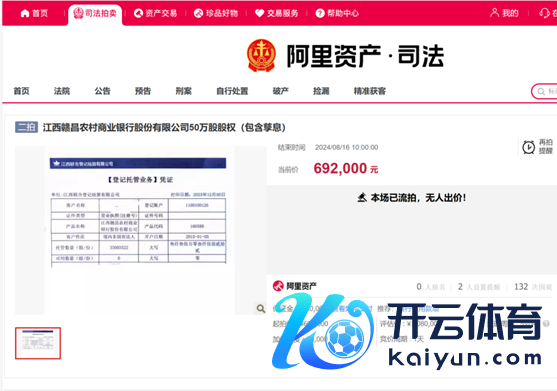
Task: Click the 阿里资产·司法 title
Action: 365,56
